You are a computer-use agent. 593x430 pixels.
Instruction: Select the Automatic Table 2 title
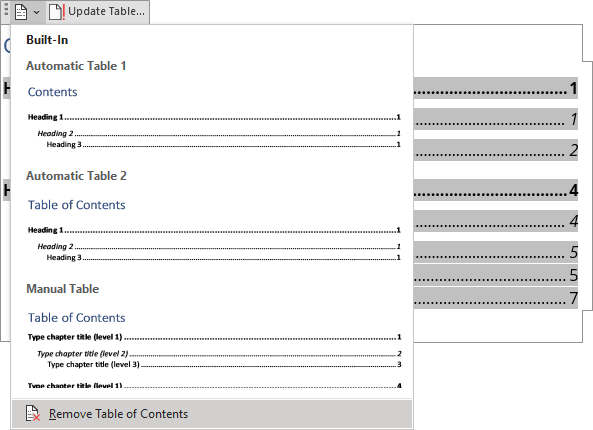(x=76, y=176)
